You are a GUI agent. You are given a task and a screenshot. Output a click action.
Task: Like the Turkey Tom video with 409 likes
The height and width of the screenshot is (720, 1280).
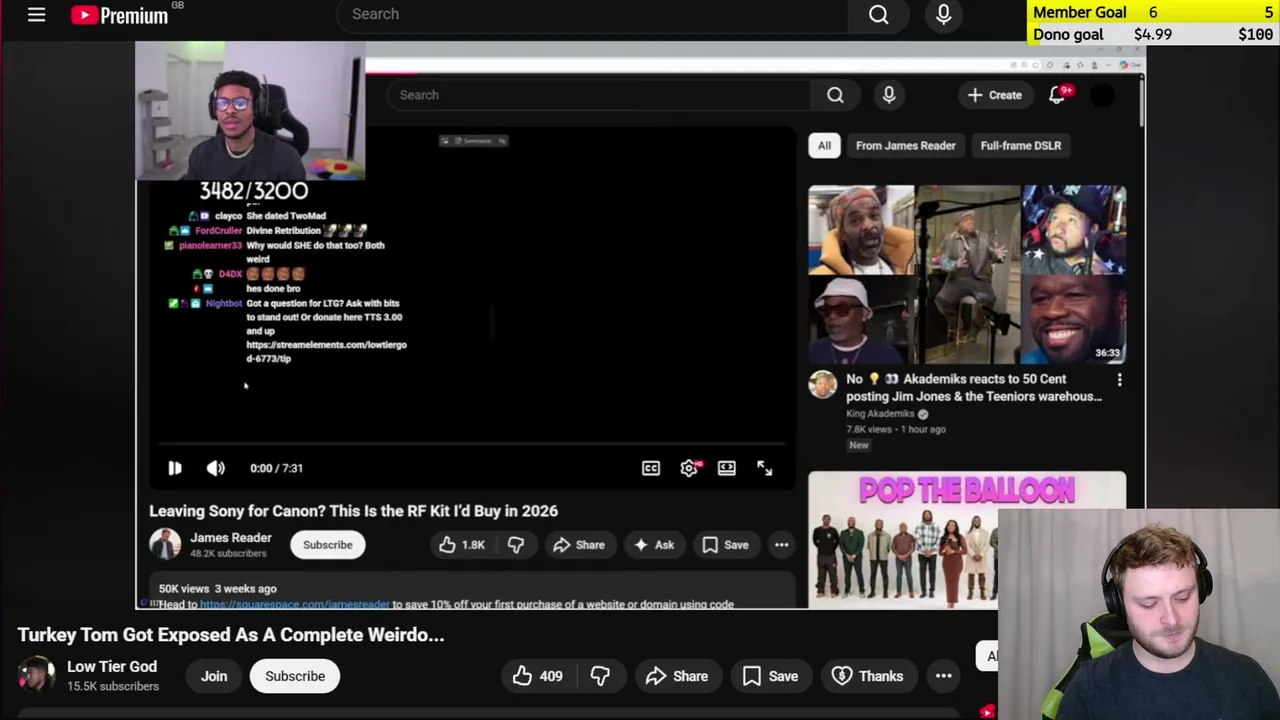(538, 676)
